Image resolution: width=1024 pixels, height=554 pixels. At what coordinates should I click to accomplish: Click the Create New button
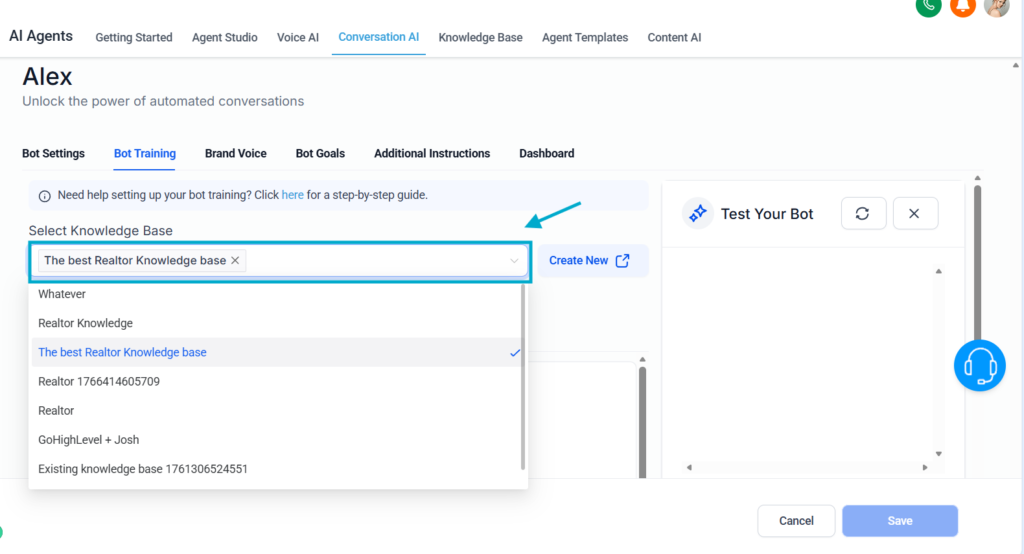coord(589,261)
